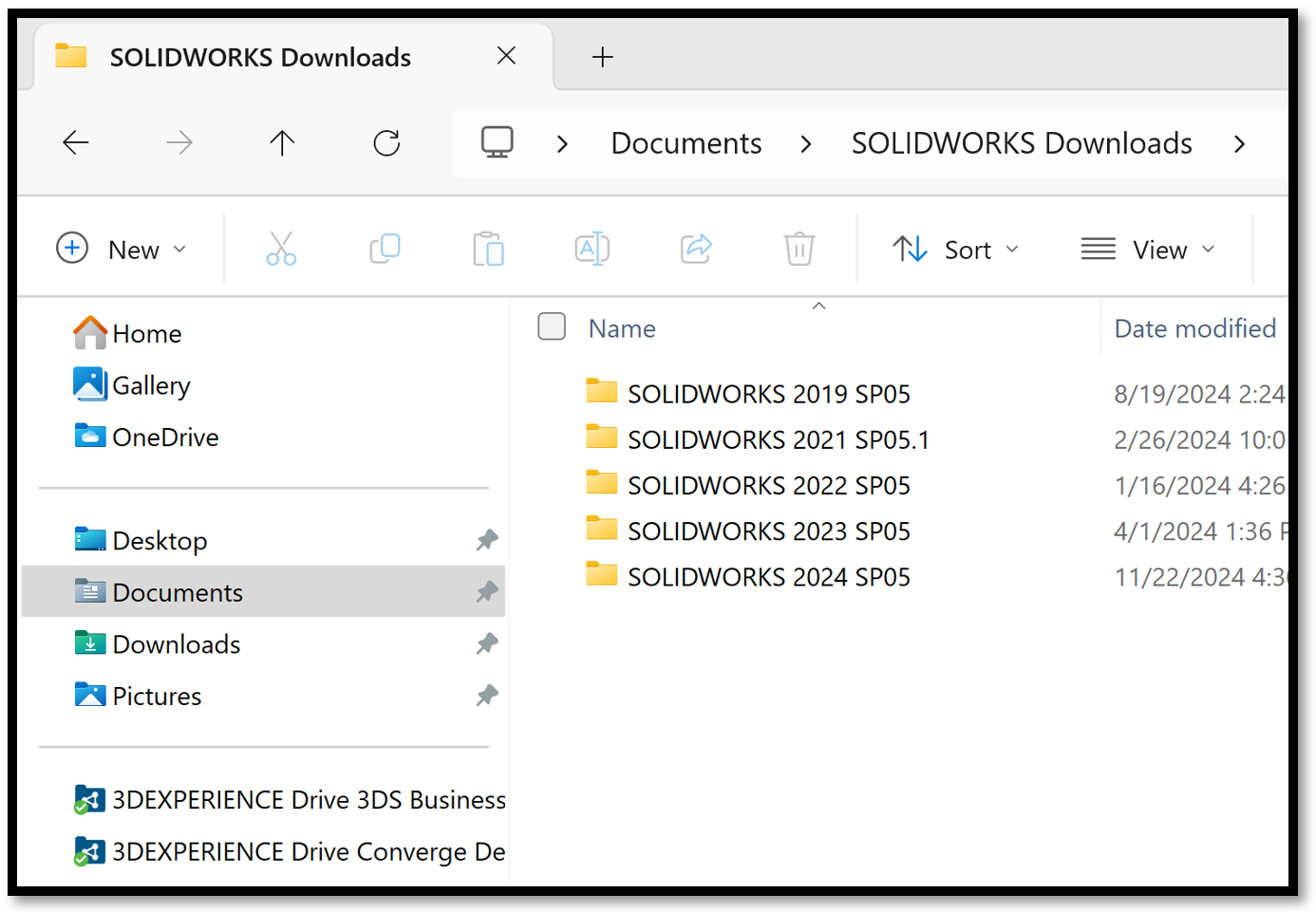Click the Rename icon in the toolbar

coord(592,249)
